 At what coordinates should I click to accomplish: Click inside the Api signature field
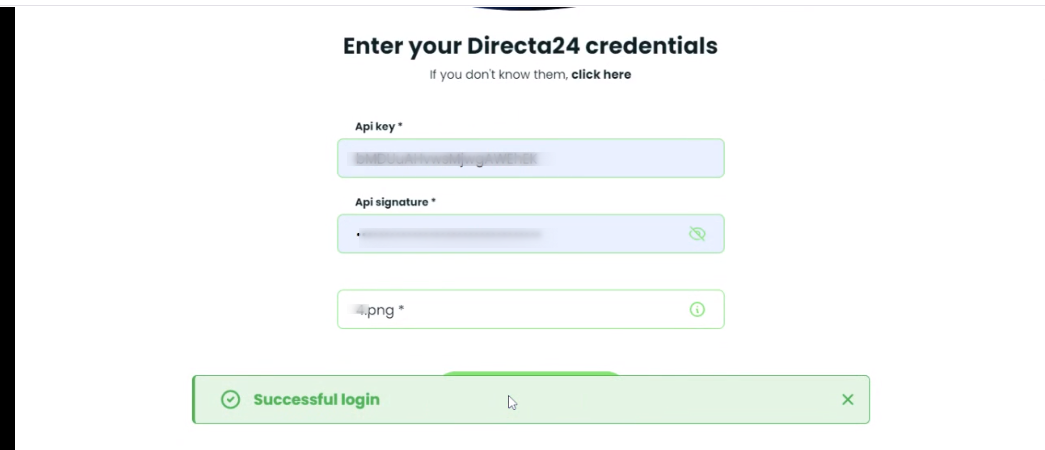coord(510,234)
